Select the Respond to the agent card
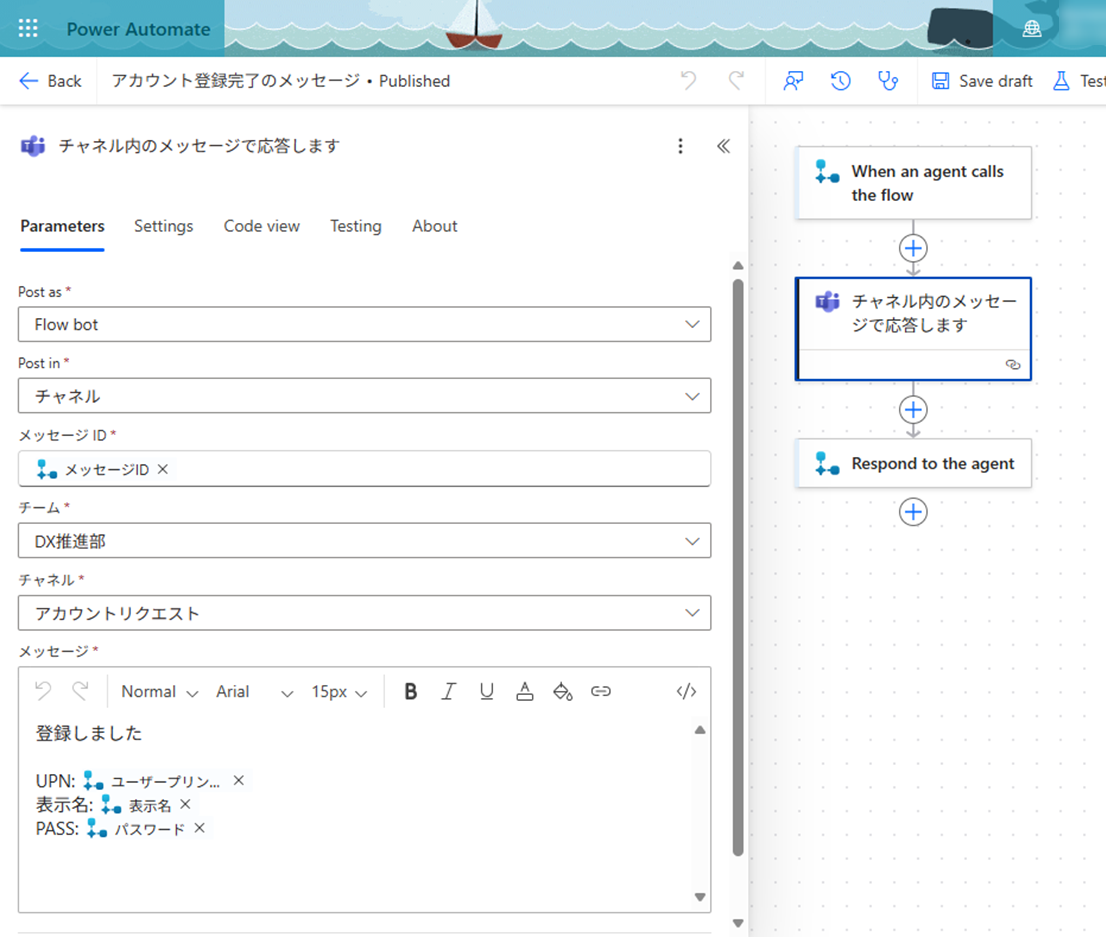This screenshot has width=1106, height=937. [x=913, y=464]
